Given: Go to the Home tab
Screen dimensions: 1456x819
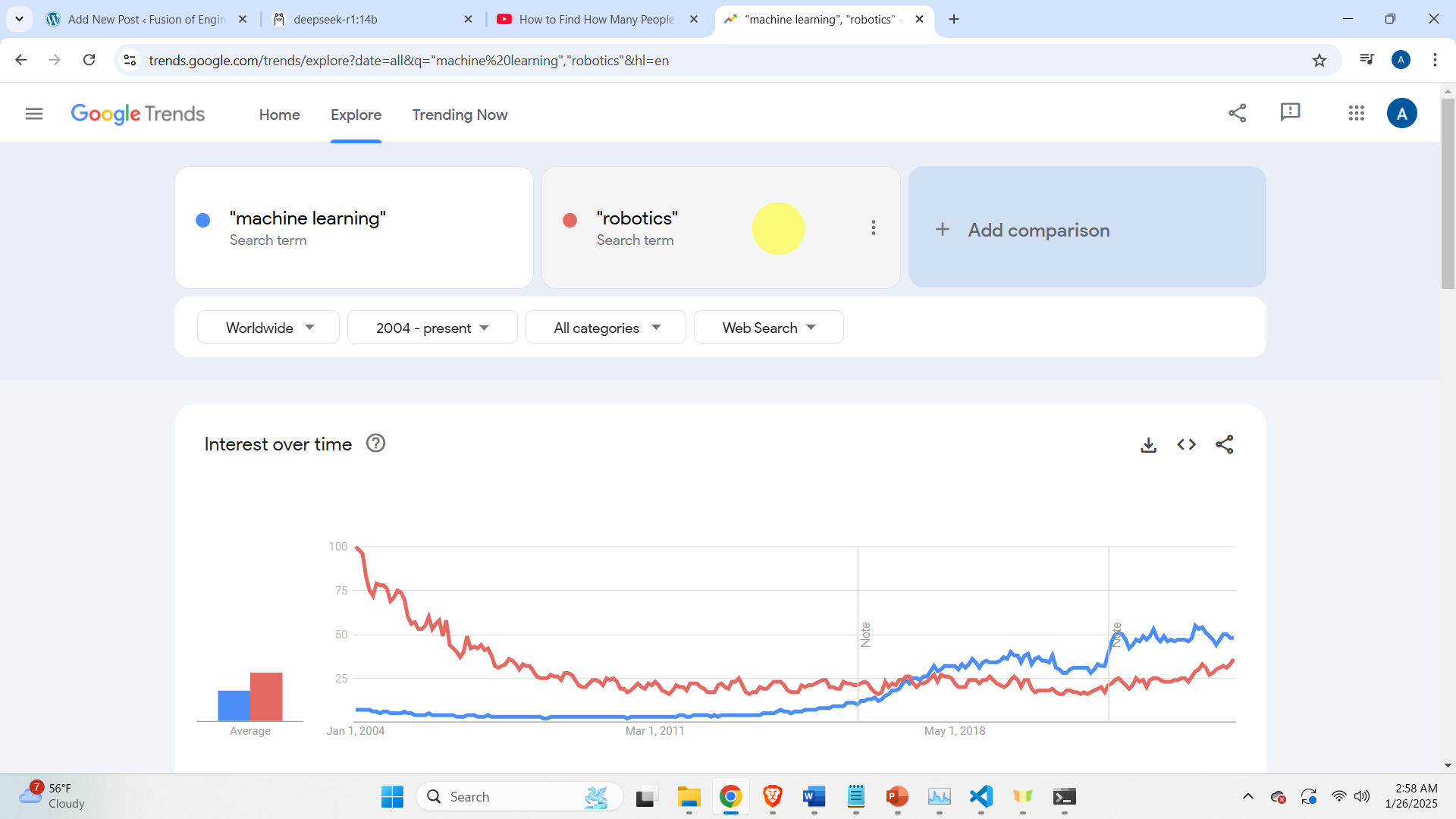Looking at the screenshot, I should (279, 115).
